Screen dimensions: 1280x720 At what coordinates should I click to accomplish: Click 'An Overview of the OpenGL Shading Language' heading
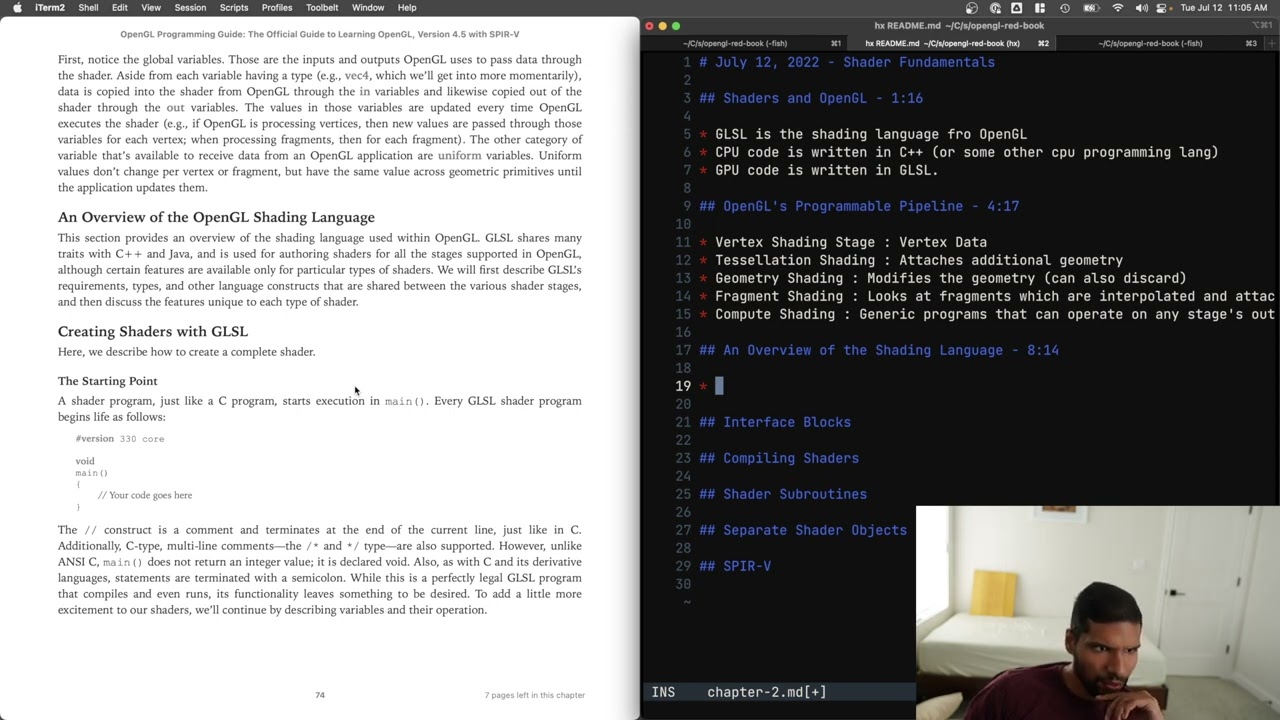[216, 217]
